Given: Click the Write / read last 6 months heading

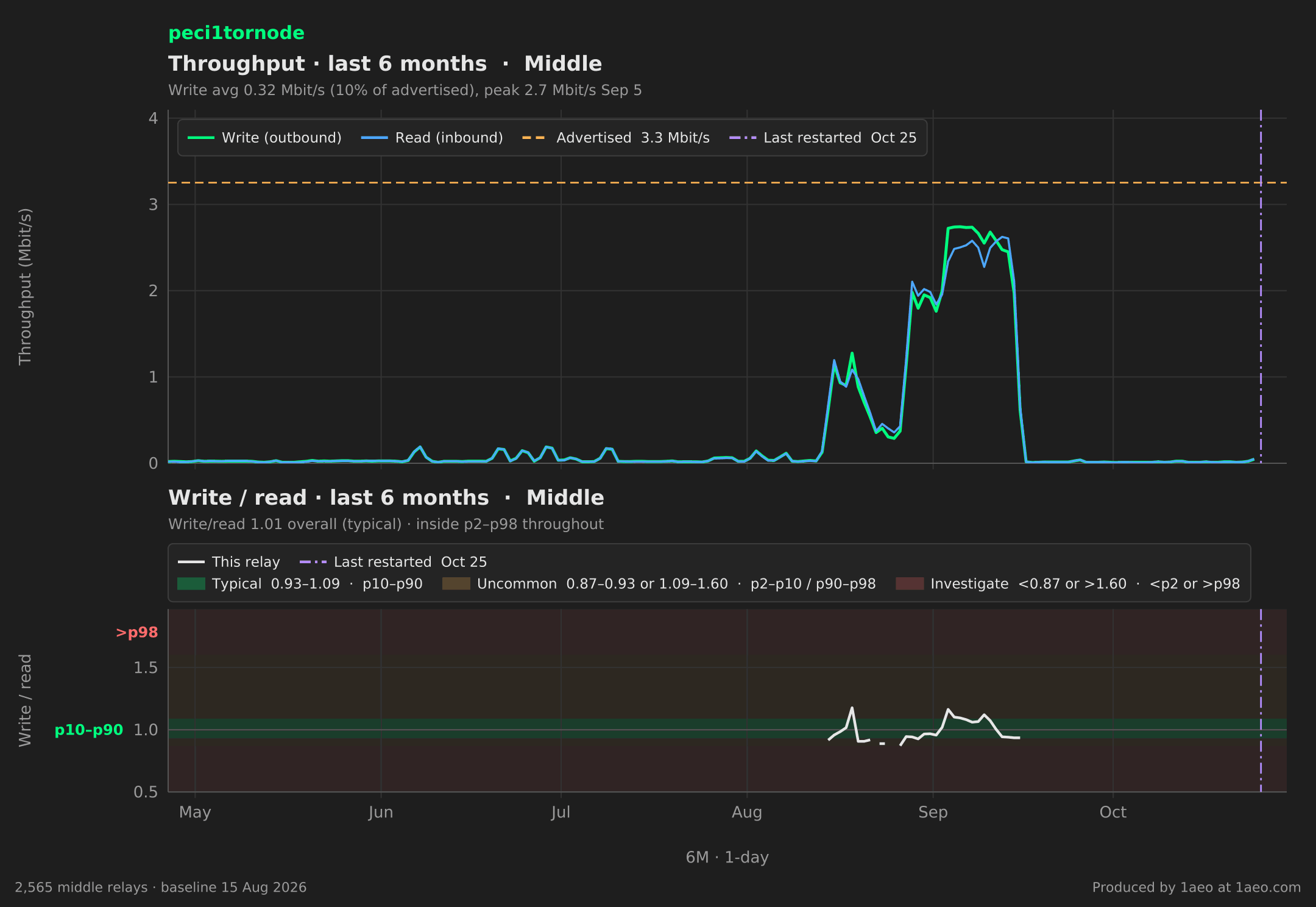Looking at the screenshot, I should [386, 498].
